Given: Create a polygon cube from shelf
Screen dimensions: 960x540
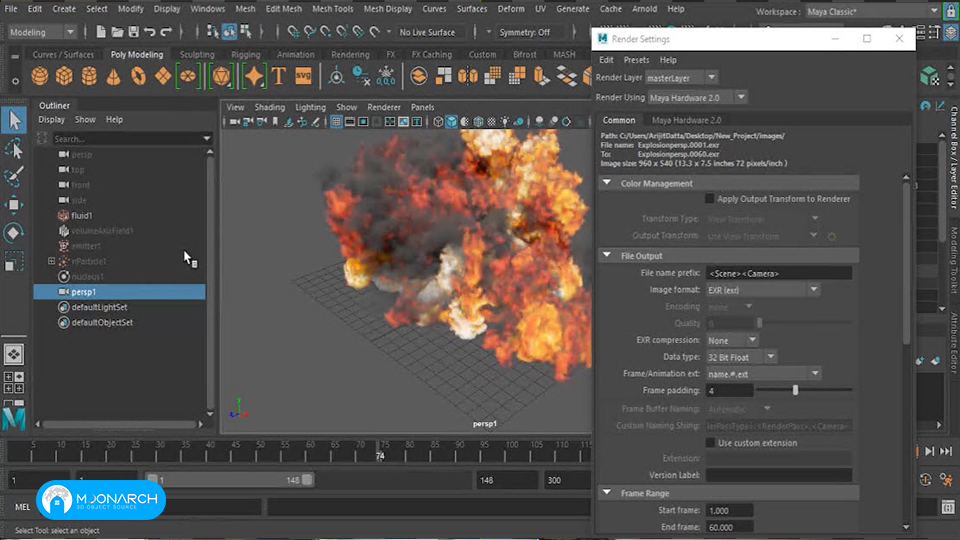Looking at the screenshot, I should [64, 76].
